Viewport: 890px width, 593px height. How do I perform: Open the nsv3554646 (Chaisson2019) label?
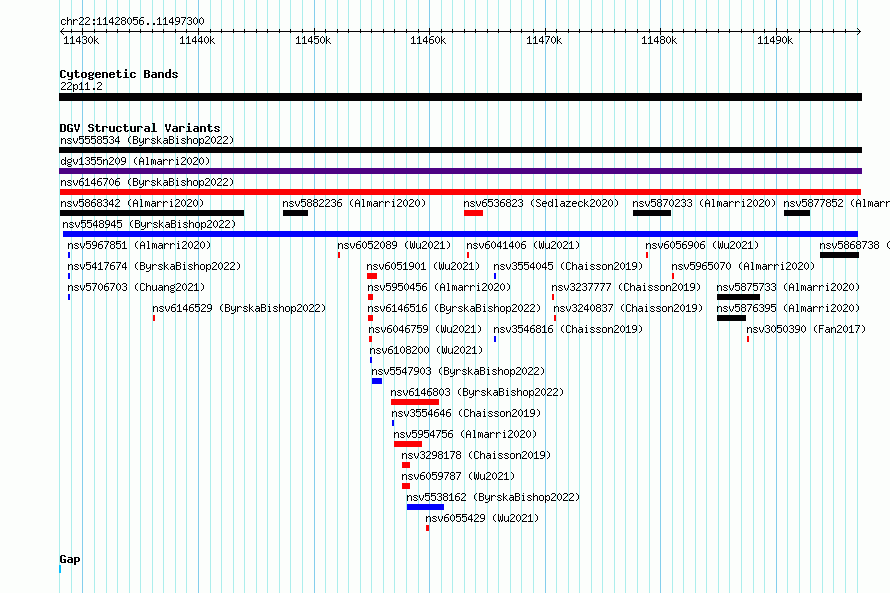(466, 413)
